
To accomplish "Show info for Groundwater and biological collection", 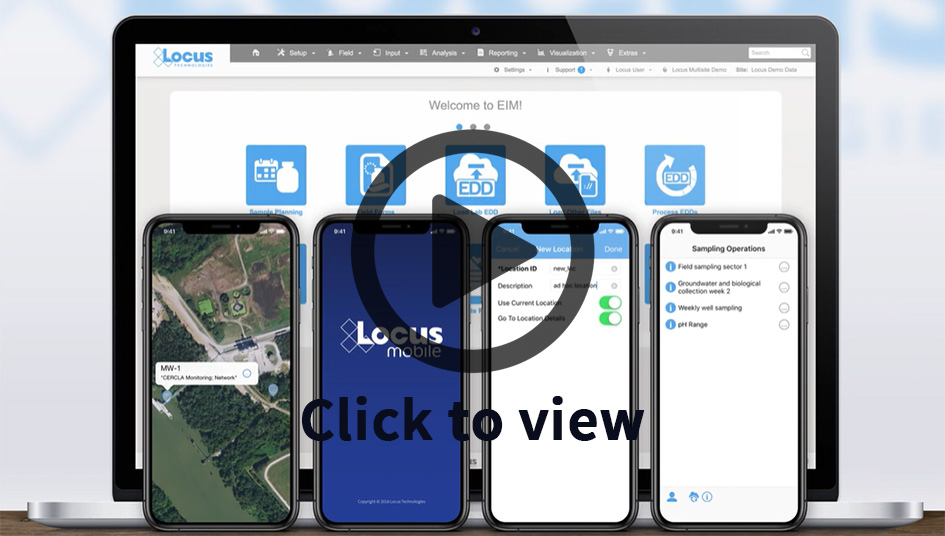I will coord(670,287).
